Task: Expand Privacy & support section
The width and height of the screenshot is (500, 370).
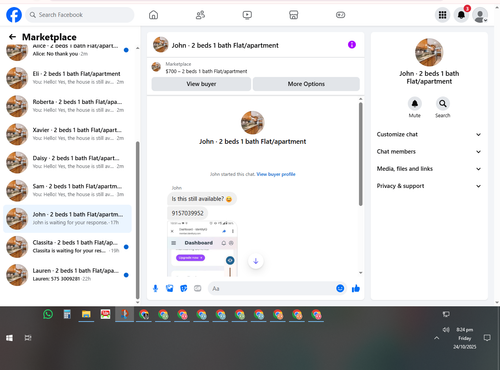Action: tap(429, 186)
